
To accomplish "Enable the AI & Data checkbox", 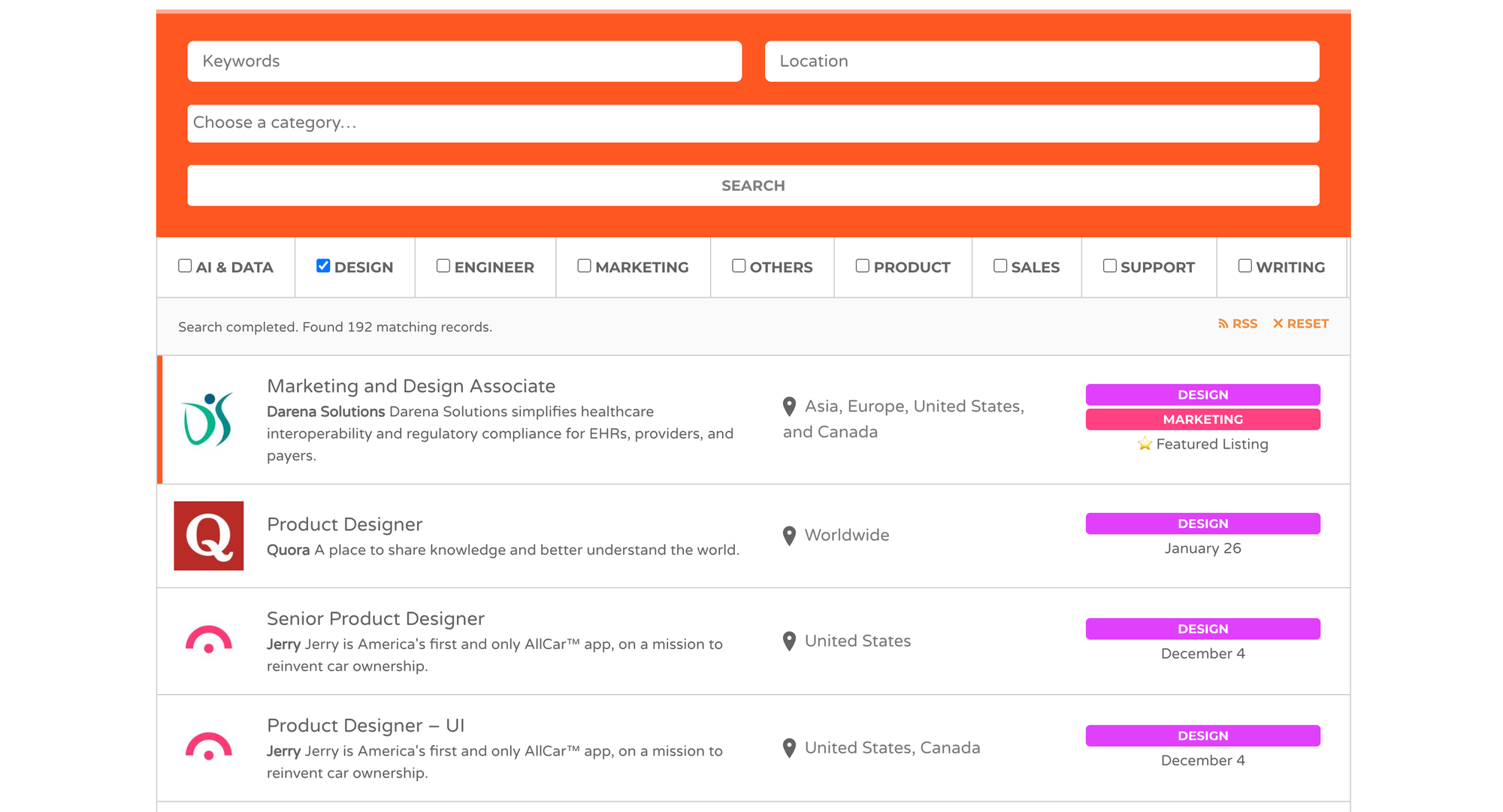I will [185, 266].
